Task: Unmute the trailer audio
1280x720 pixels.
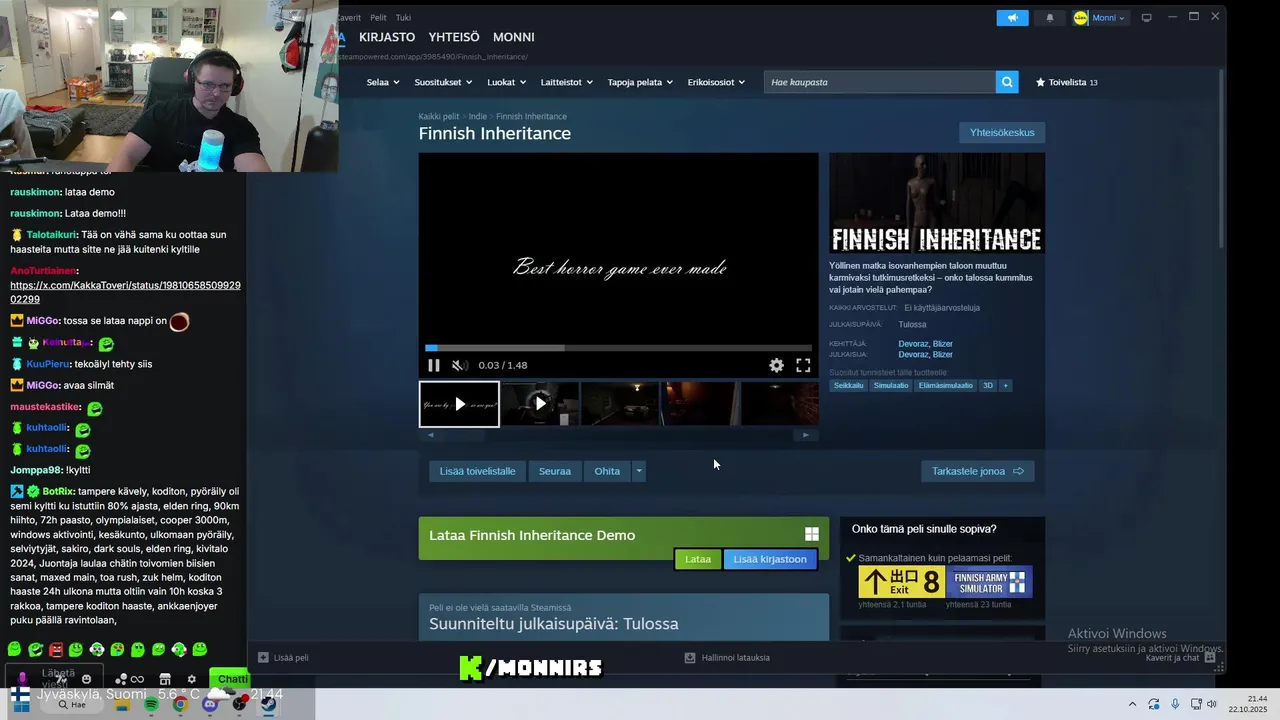Action: pos(459,366)
